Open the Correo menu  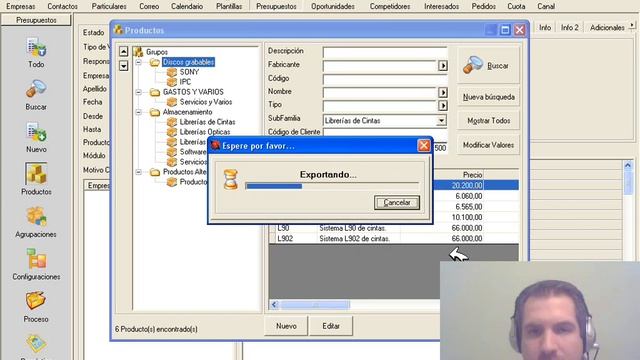pos(149,6)
